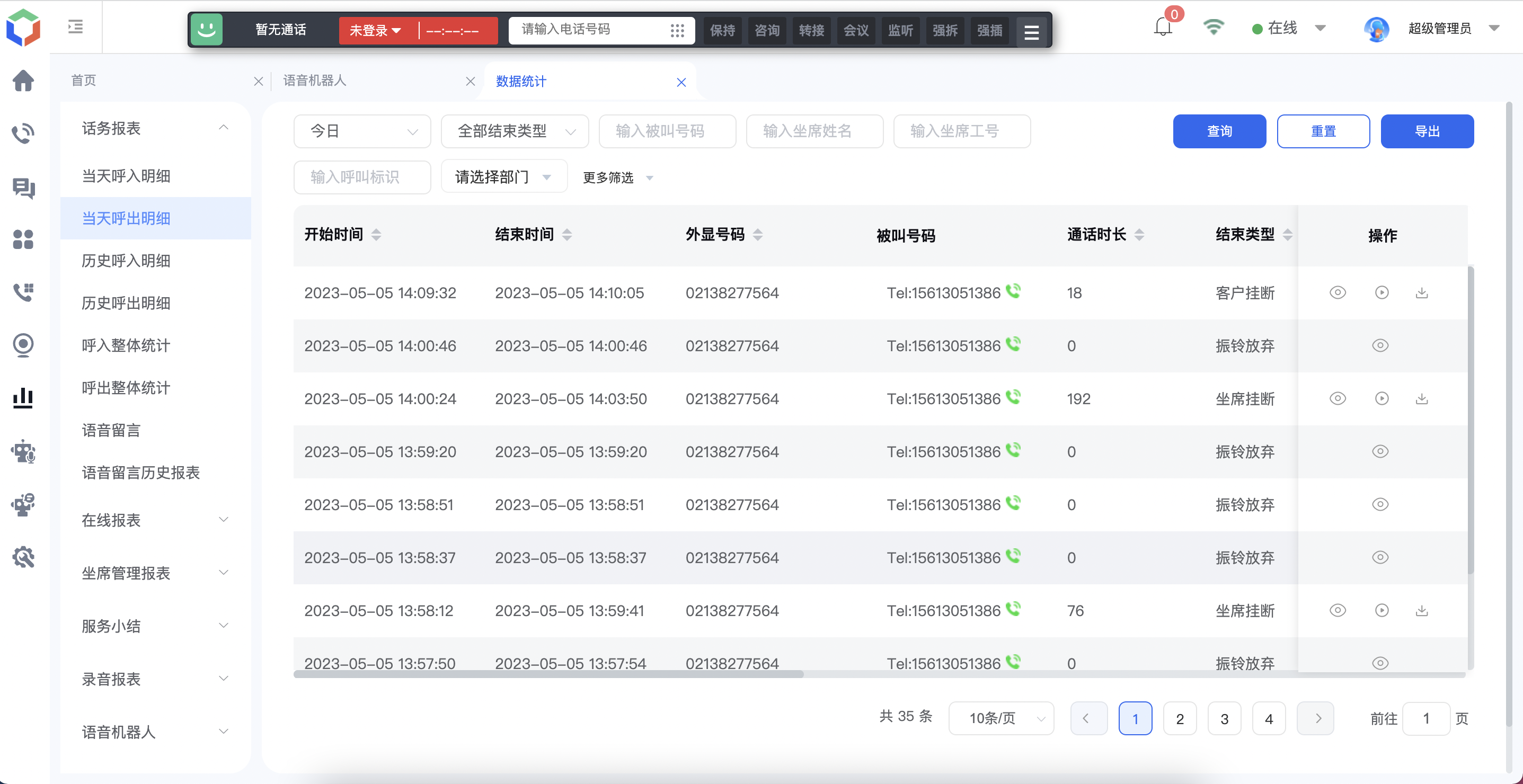Open the robot with gear icon in sidebar
This screenshot has height=784, width=1523.
(23, 504)
